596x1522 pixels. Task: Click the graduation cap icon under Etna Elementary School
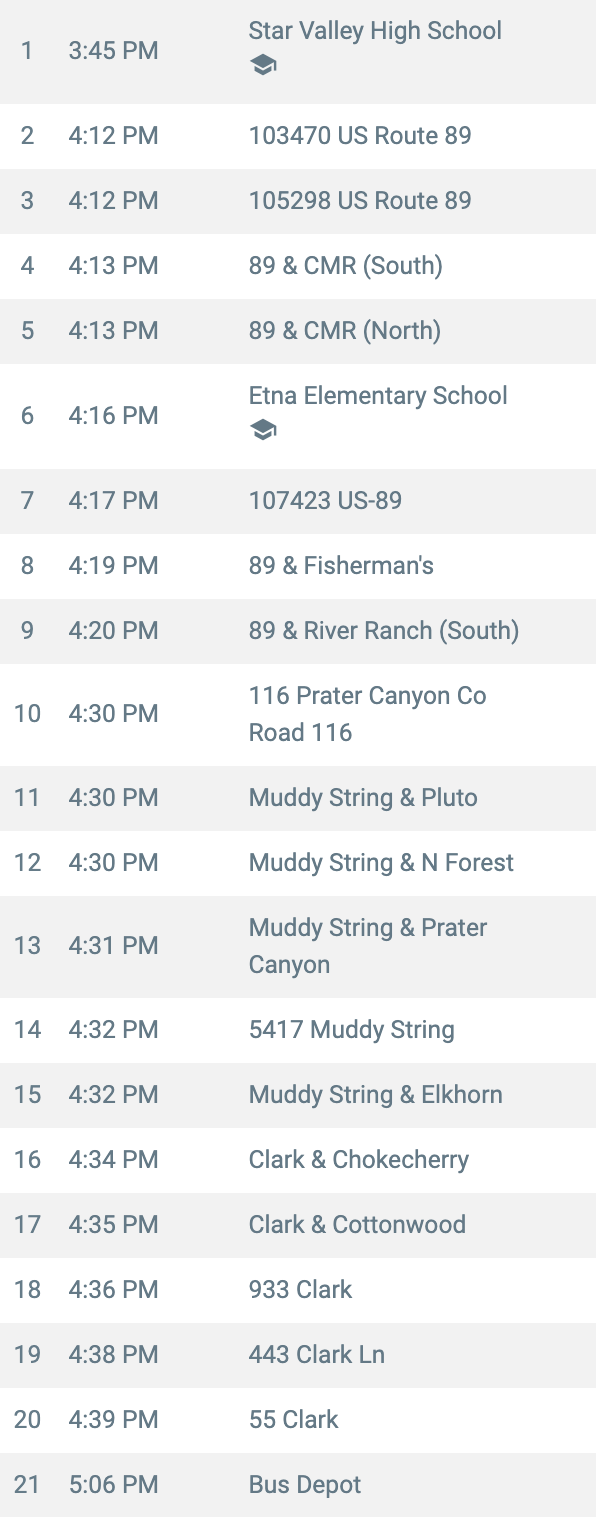pos(263,431)
